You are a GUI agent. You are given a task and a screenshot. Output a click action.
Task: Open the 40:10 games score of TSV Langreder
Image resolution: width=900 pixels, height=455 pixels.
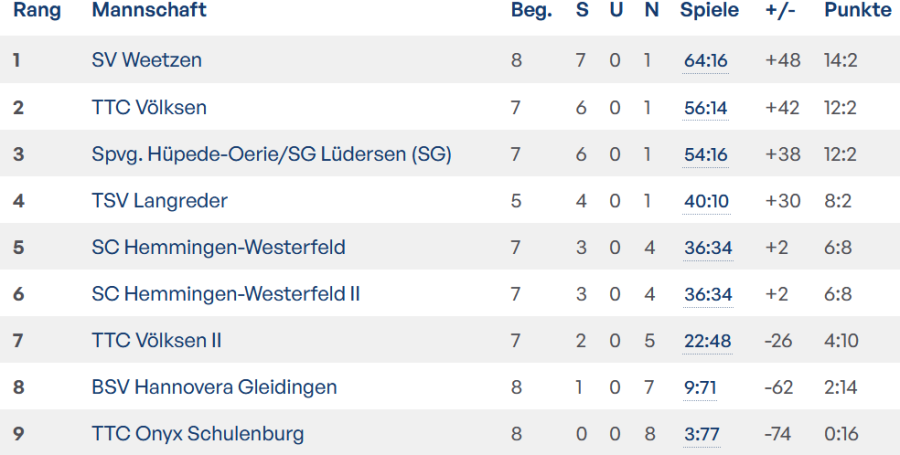(x=705, y=201)
